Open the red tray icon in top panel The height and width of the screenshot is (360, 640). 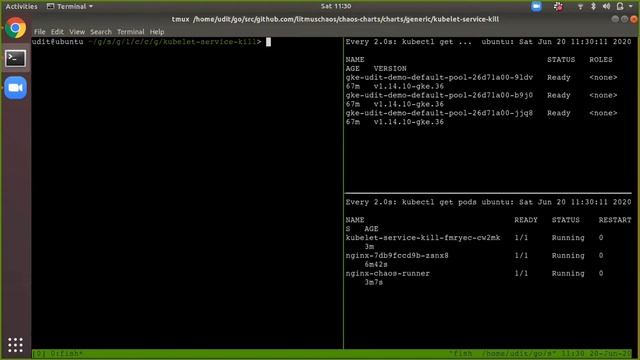(558, 6)
